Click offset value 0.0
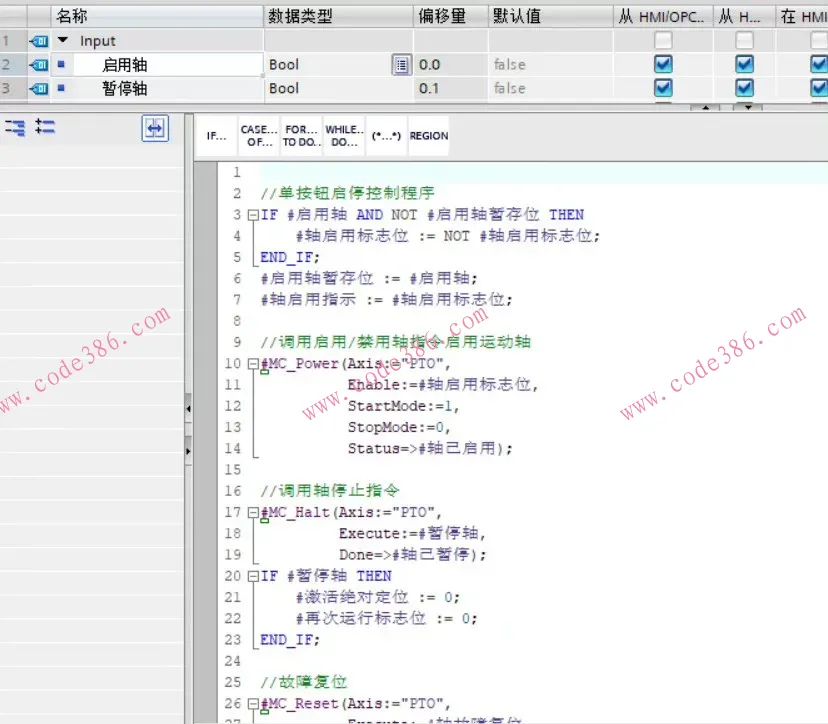 (429, 65)
